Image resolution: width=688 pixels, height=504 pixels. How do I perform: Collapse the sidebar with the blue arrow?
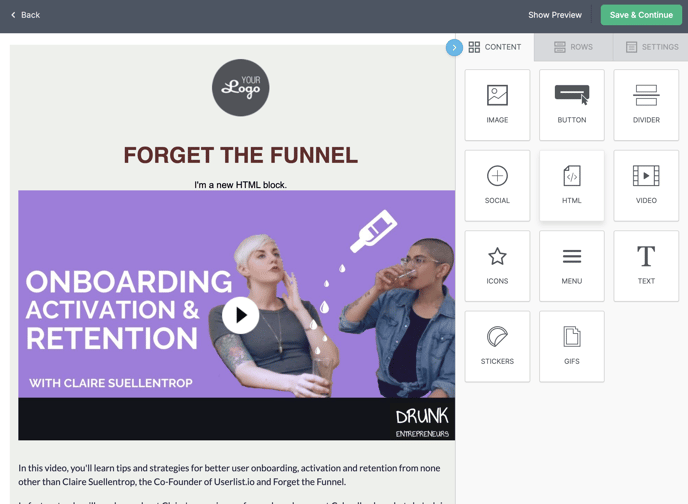point(454,47)
